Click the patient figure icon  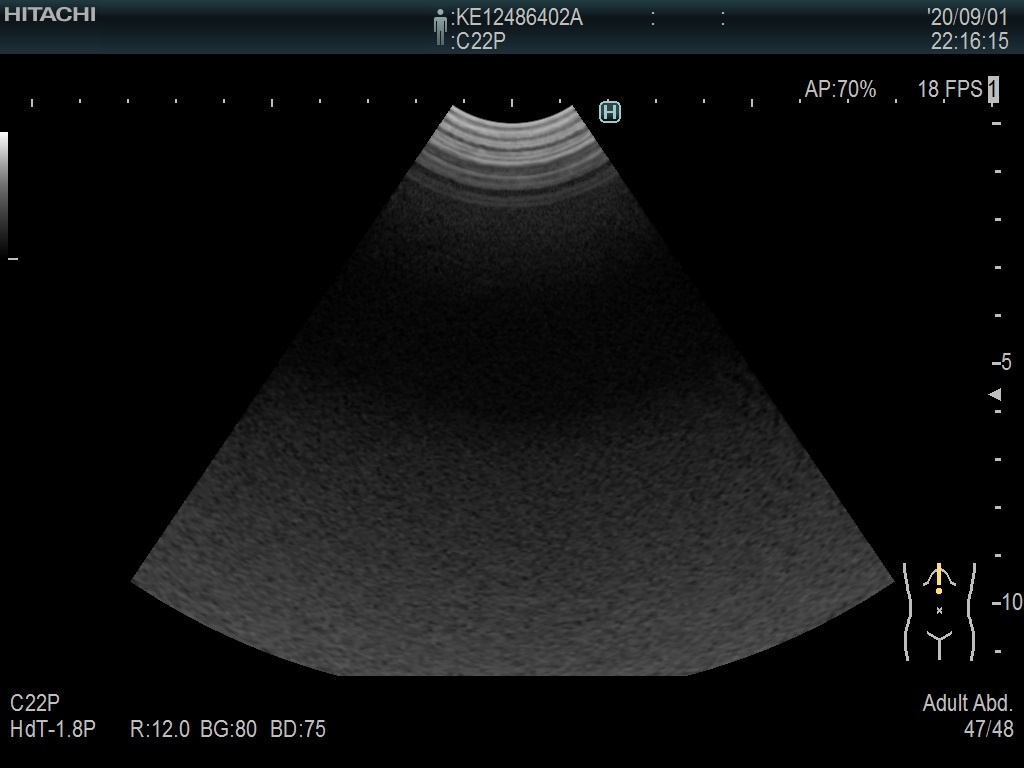pos(440,27)
